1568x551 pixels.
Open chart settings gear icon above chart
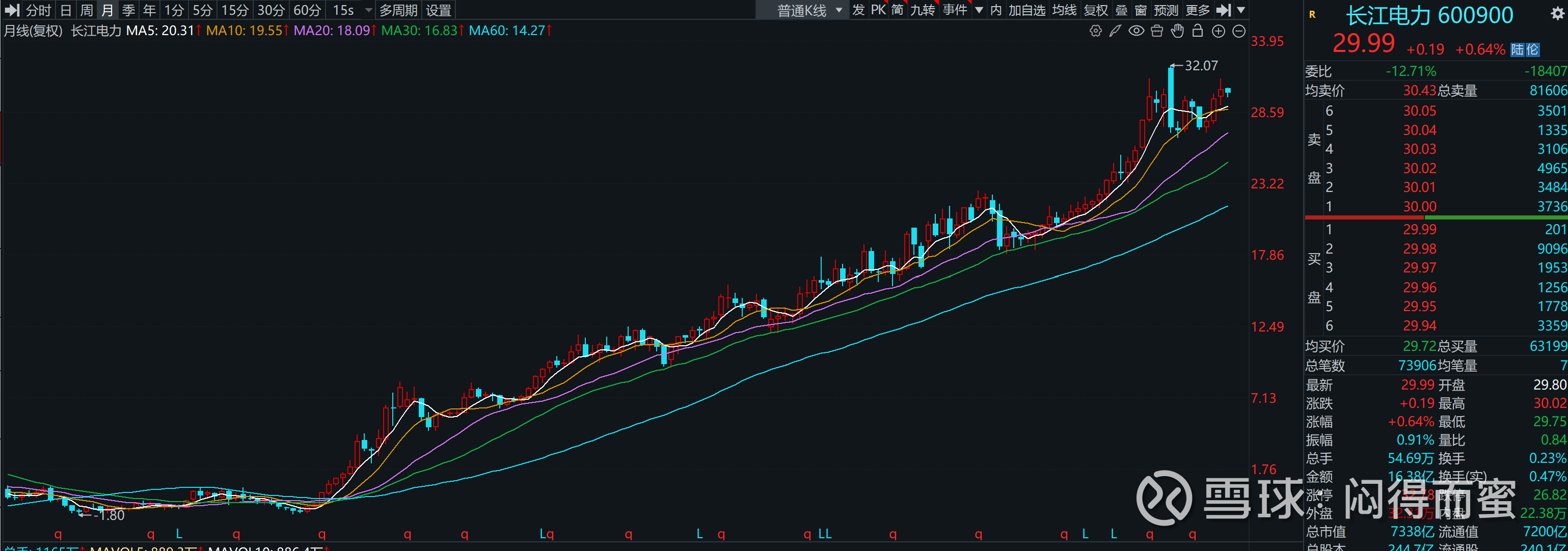click(x=1095, y=31)
